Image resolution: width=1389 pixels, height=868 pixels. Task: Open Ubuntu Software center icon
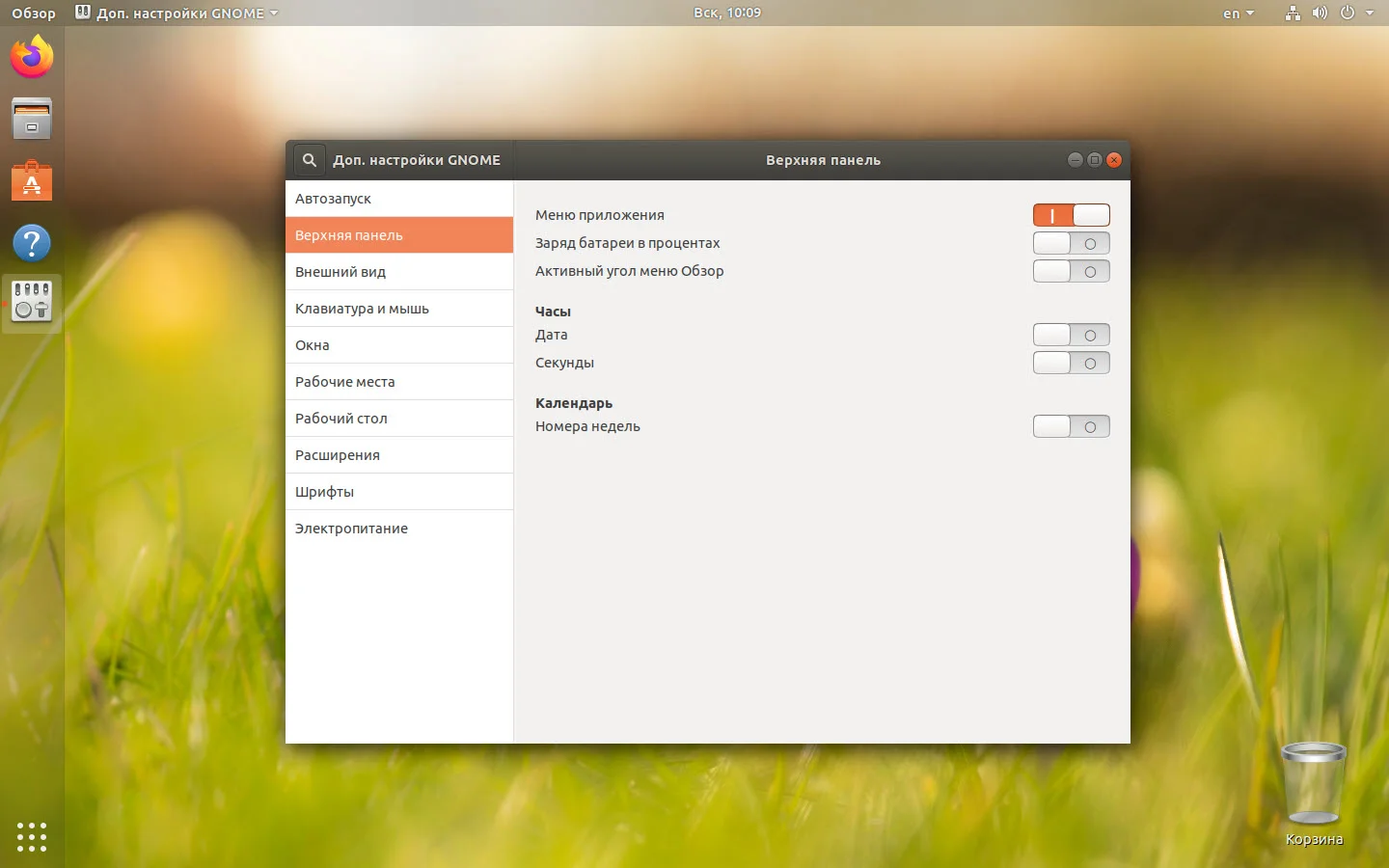[x=32, y=180]
